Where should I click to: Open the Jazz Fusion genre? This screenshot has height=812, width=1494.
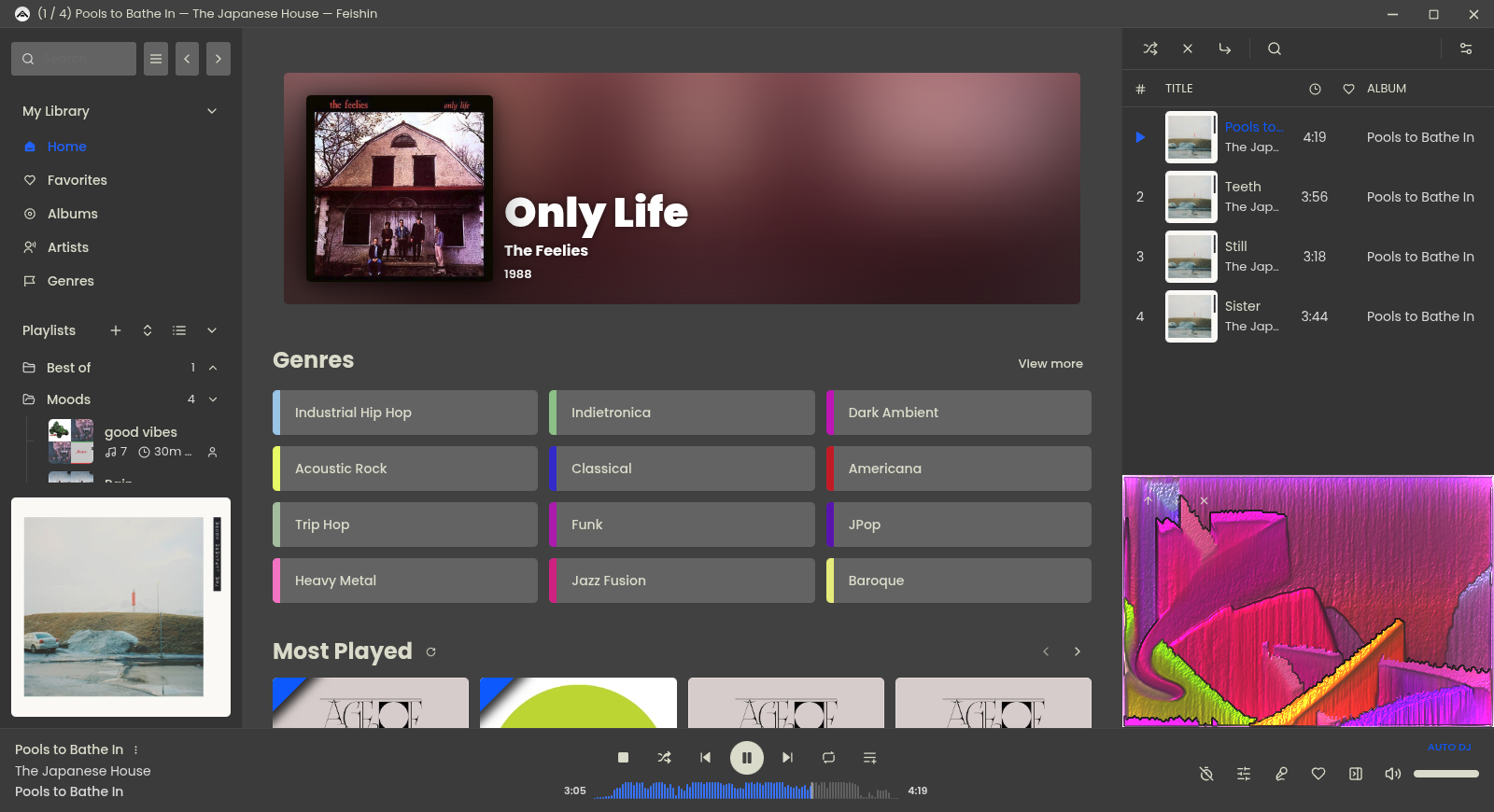coord(682,581)
